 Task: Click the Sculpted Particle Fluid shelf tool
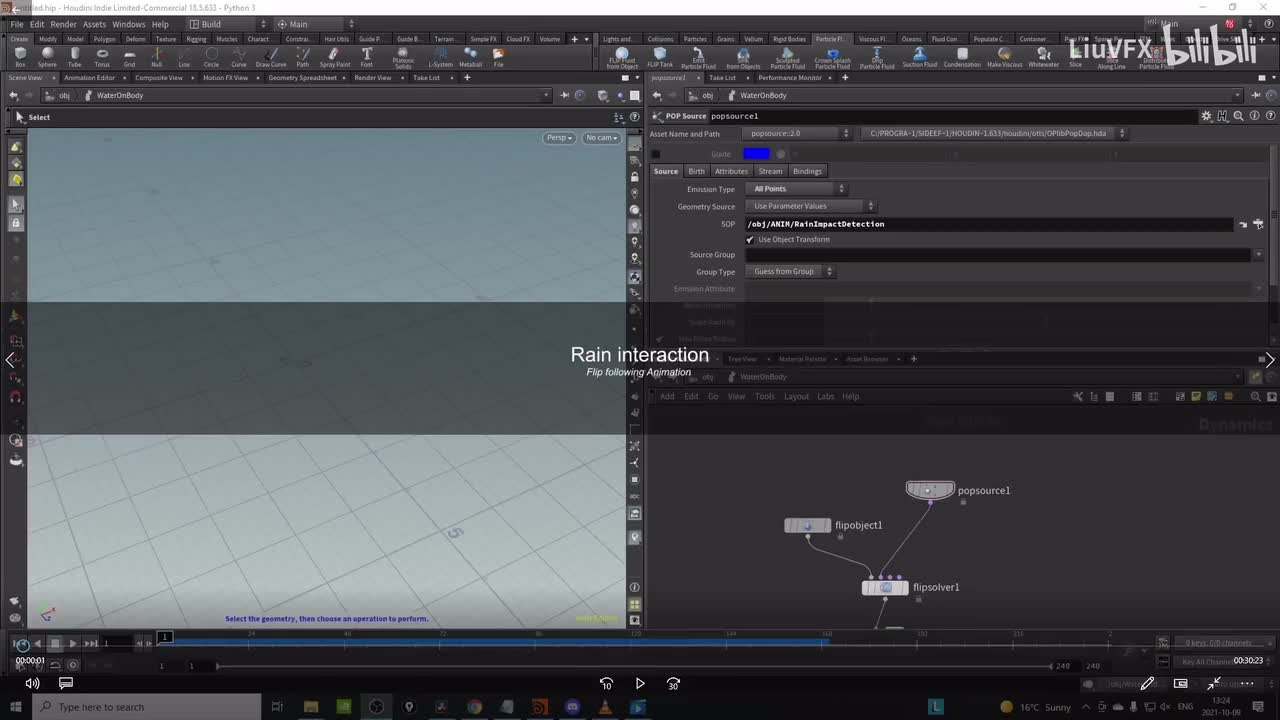pyautogui.click(x=787, y=58)
